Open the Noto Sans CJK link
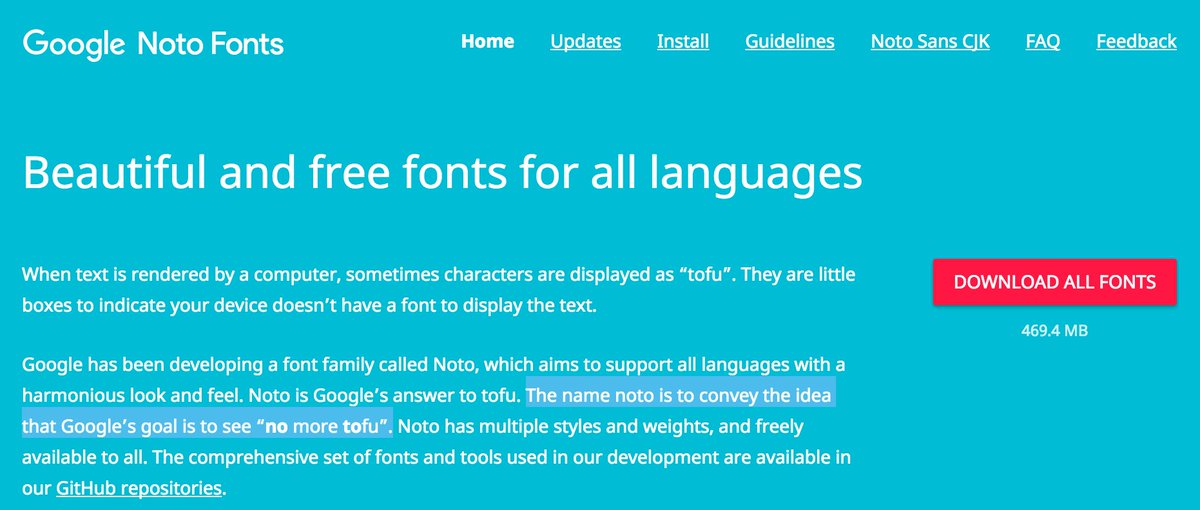The width and height of the screenshot is (1200, 510). click(x=930, y=41)
